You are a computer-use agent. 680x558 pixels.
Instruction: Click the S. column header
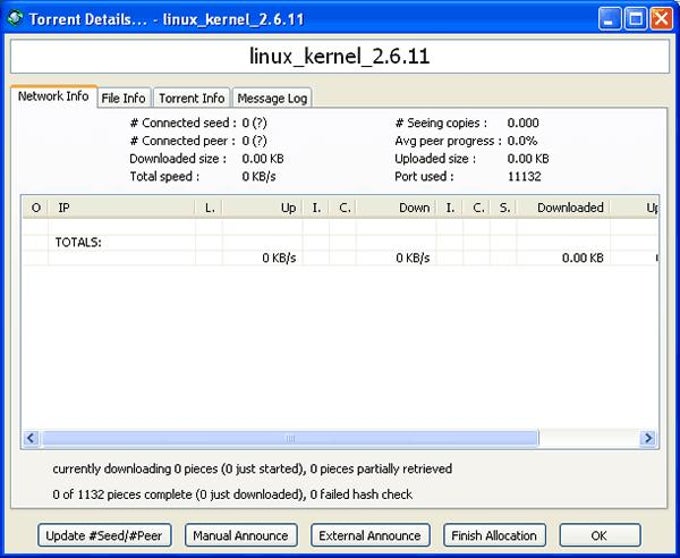503,208
